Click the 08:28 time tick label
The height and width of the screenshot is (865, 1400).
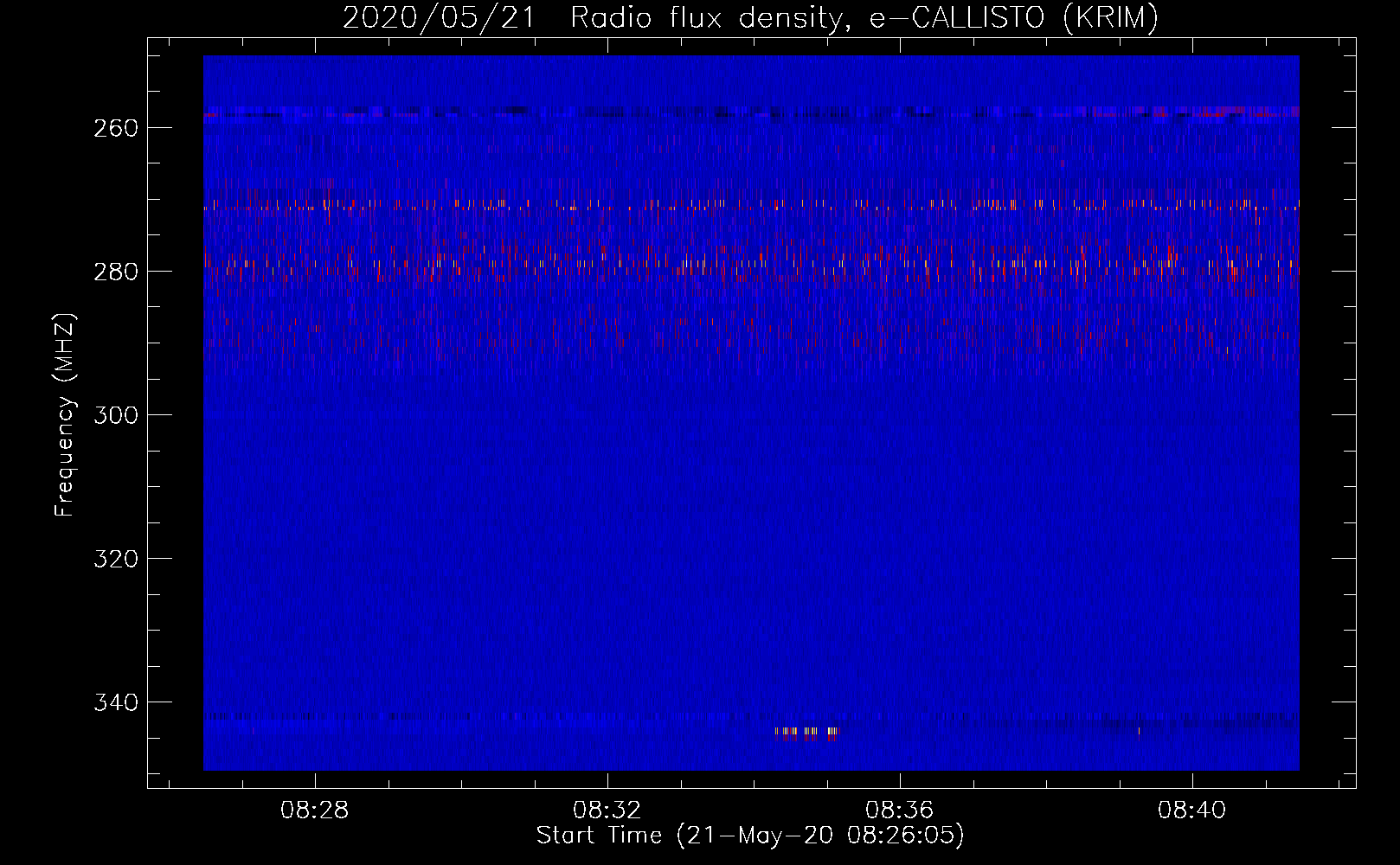click(315, 810)
